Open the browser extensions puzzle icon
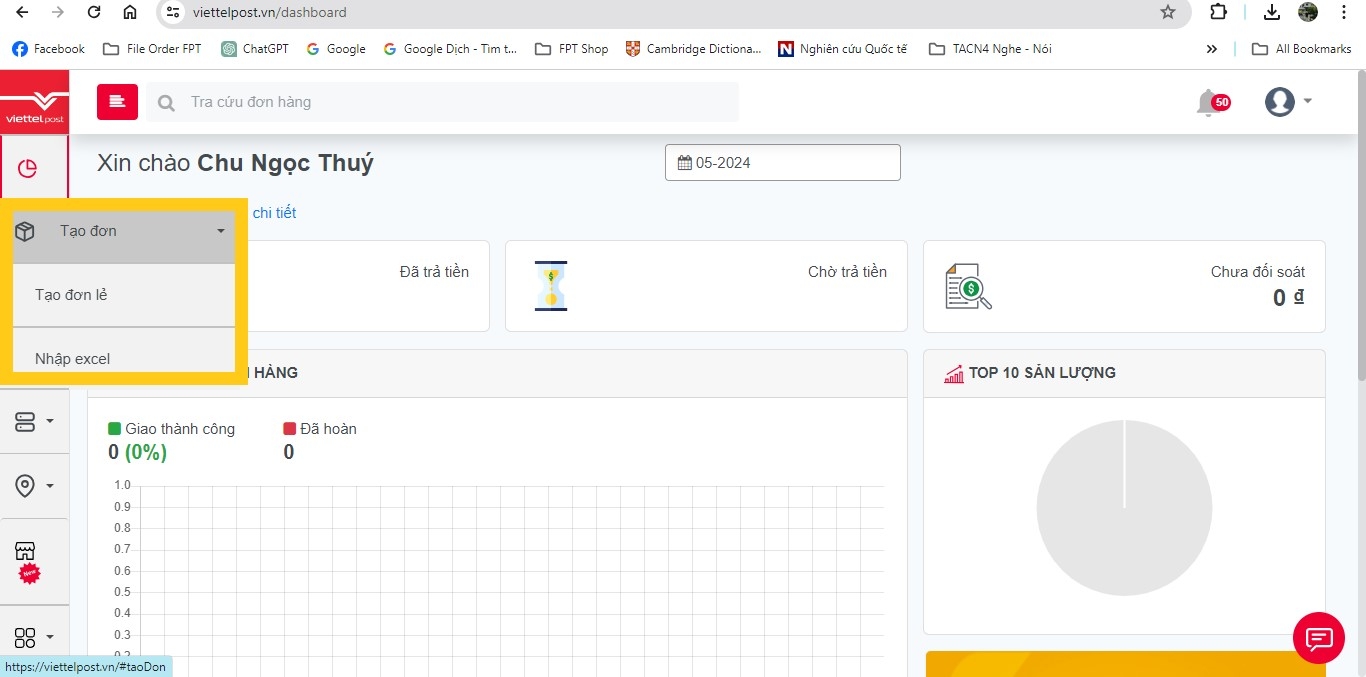 tap(1218, 12)
